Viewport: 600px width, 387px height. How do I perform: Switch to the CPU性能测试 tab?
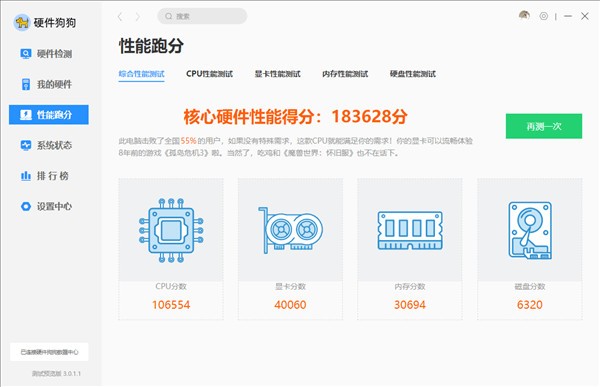[209, 74]
